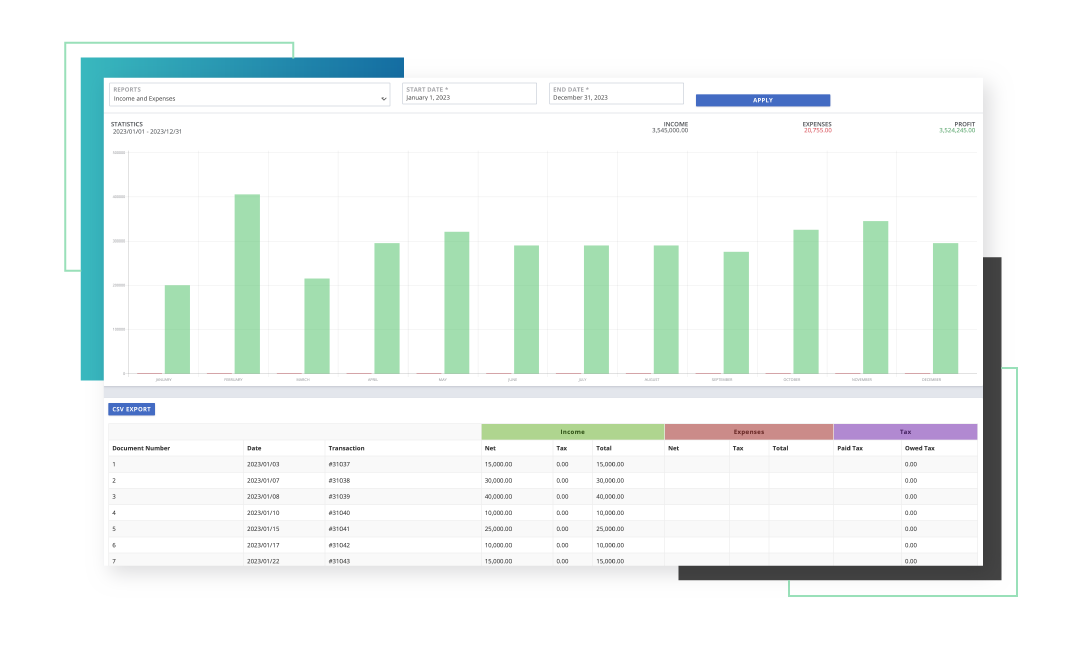Select transaction #31040 row entry
This screenshot has width=1072, height=651.
tap(340, 513)
